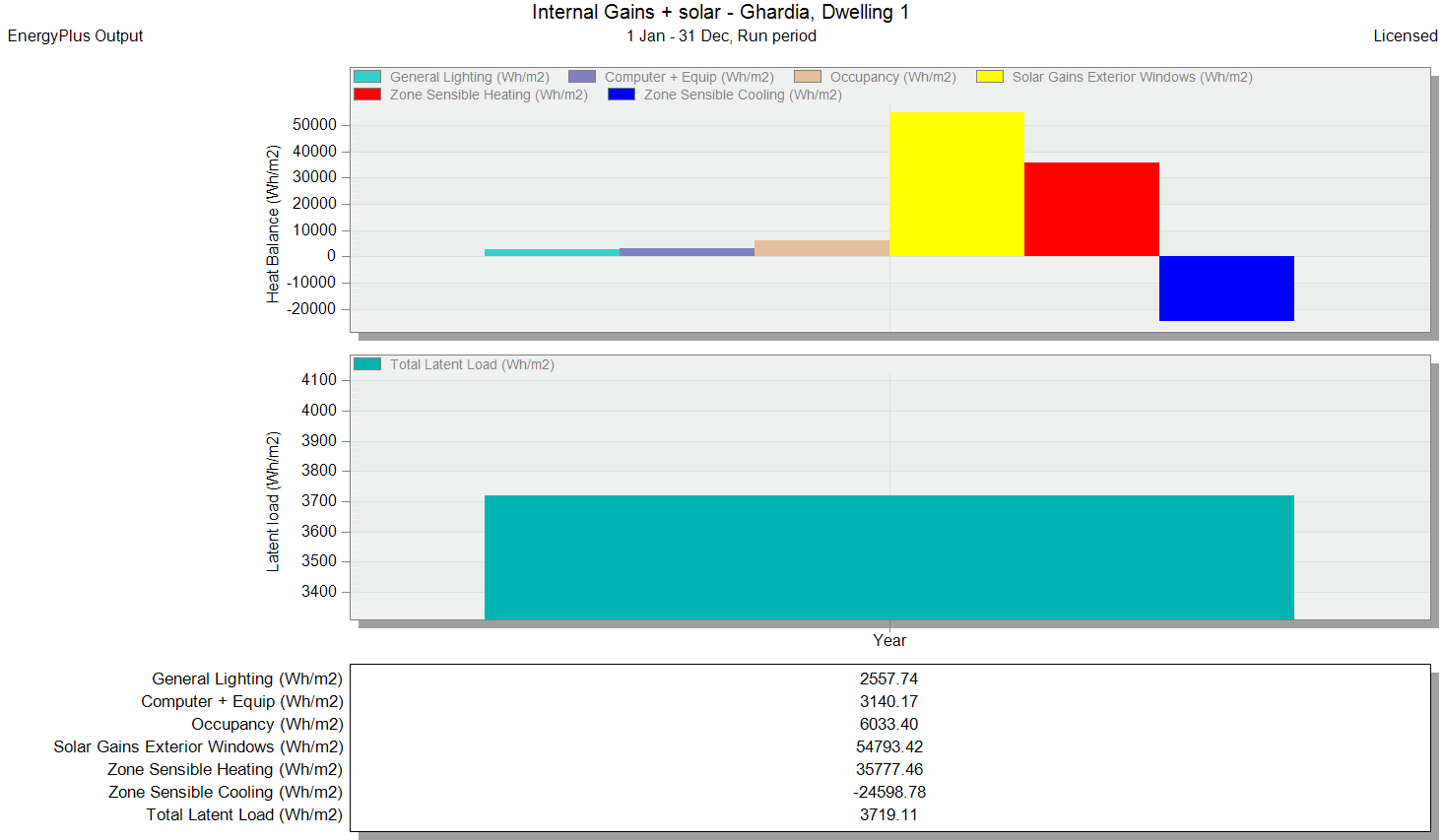1443x840 pixels.
Task: Click the red Zone Sensible Heating legend swatch
Action: click(x=367, y=95)
